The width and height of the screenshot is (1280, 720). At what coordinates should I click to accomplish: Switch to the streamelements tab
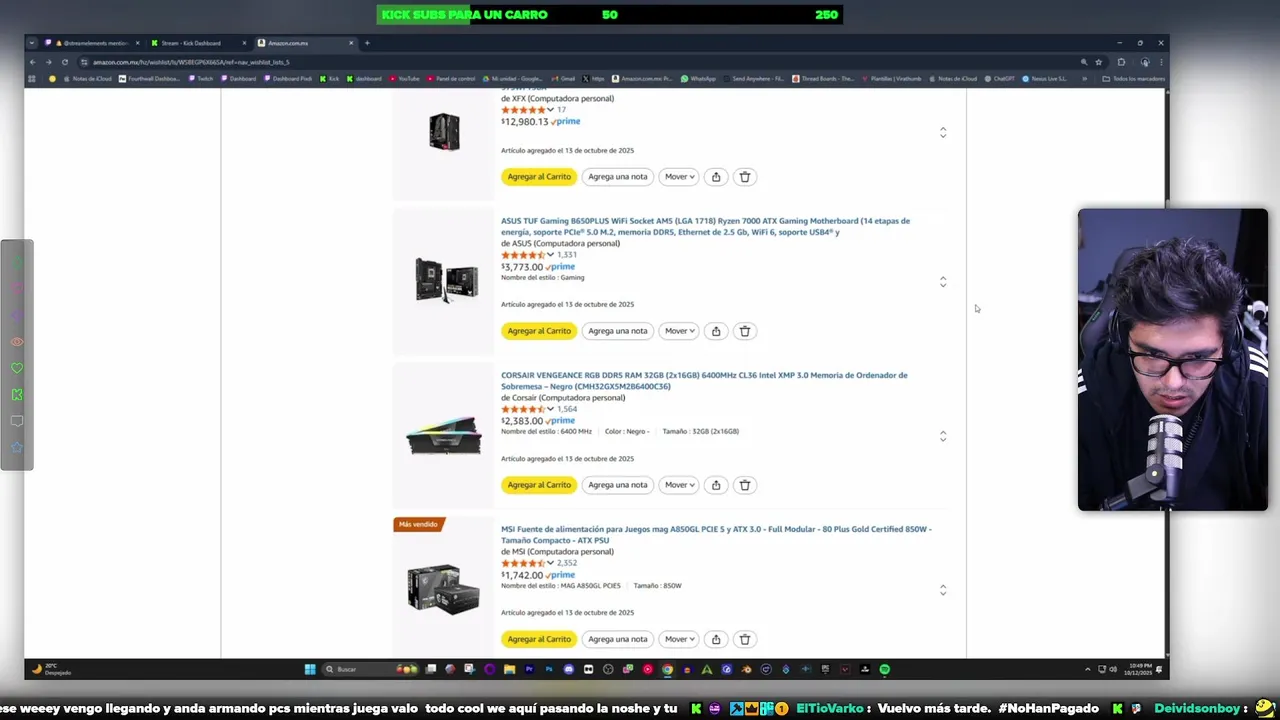click(92, 43)
